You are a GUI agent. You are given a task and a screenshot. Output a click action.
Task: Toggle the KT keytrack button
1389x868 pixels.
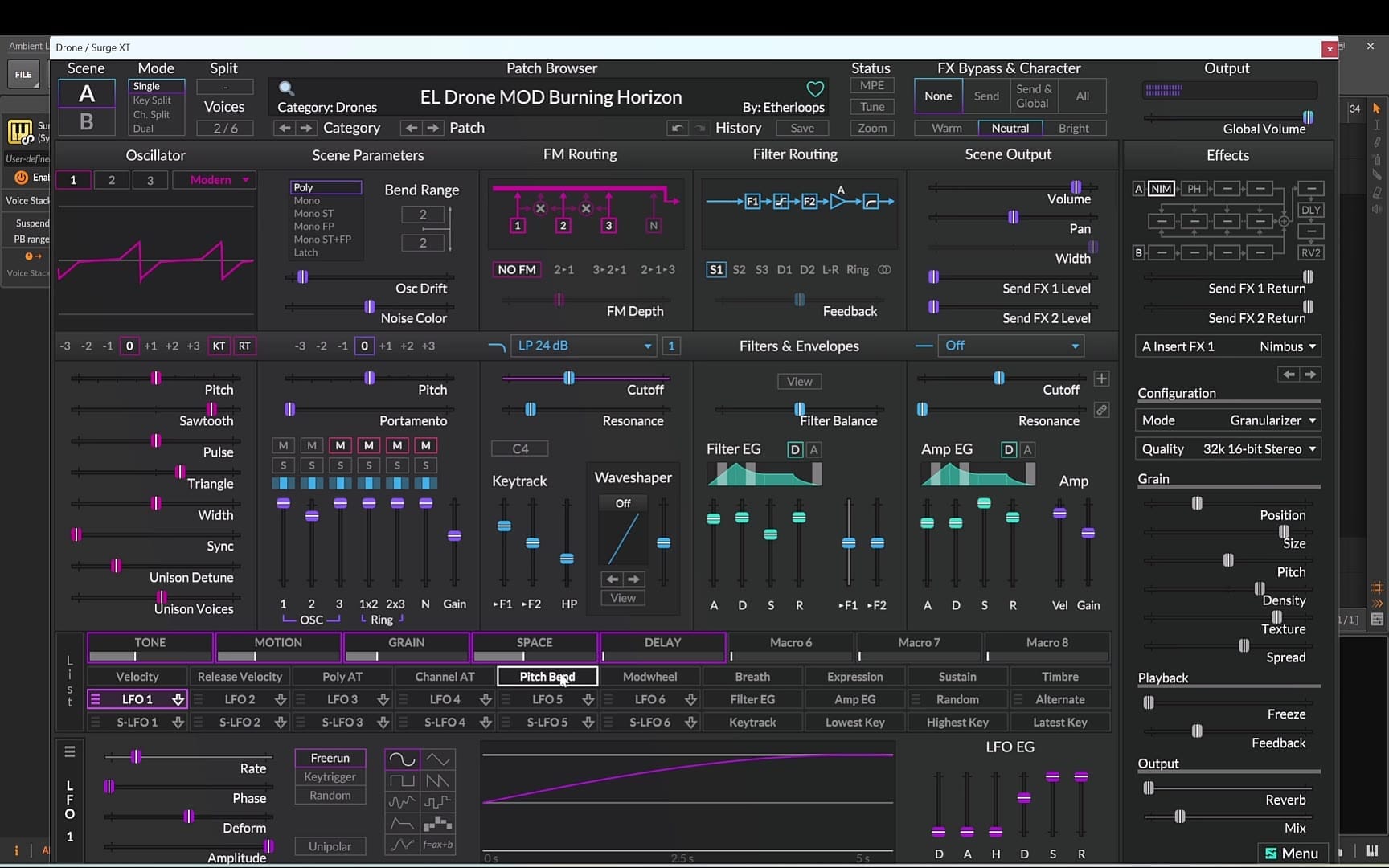pos(219,346)
